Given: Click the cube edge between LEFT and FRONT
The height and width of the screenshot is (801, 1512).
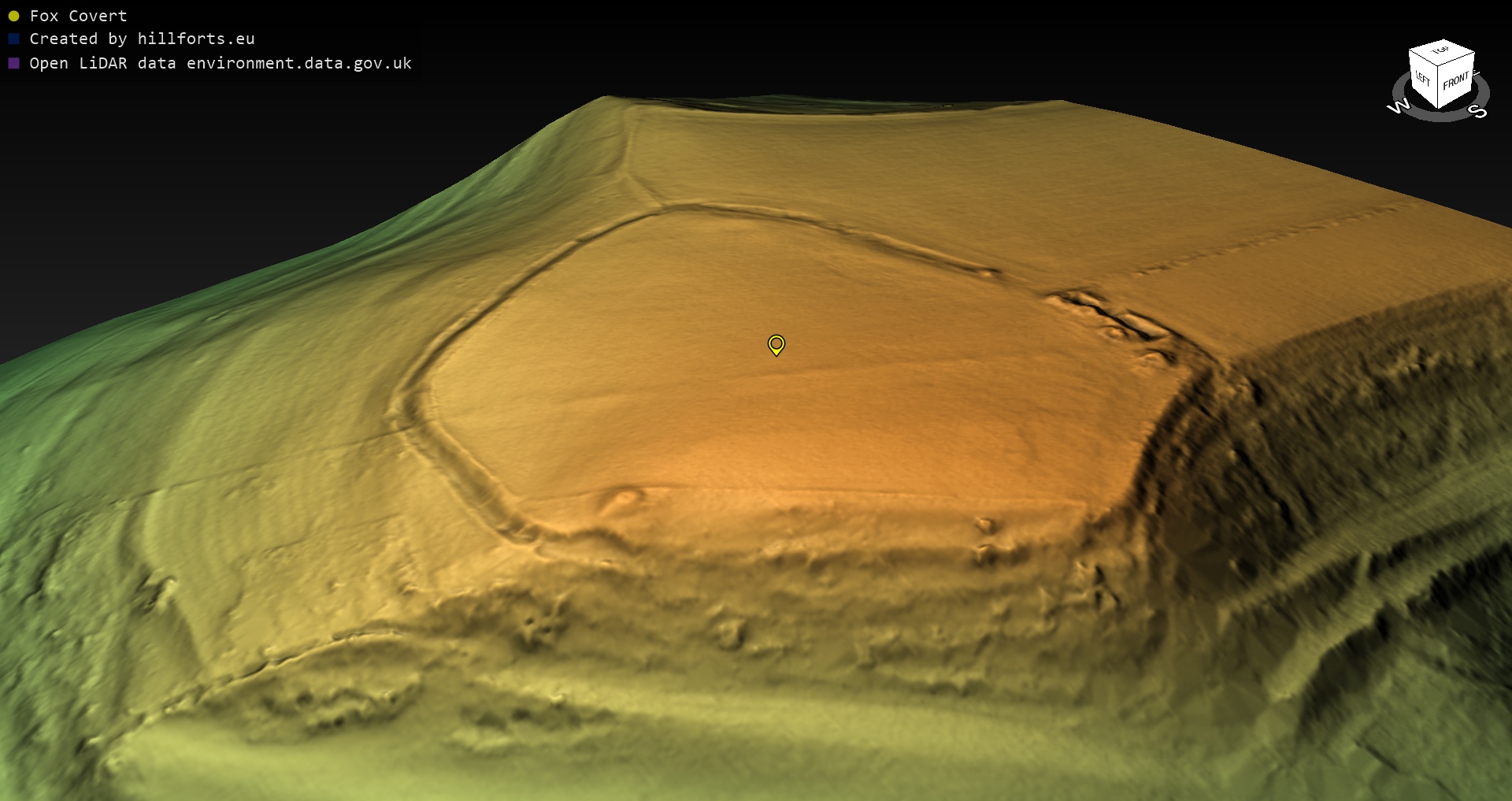Looking at the screenshot, I should click(1438, 89).
